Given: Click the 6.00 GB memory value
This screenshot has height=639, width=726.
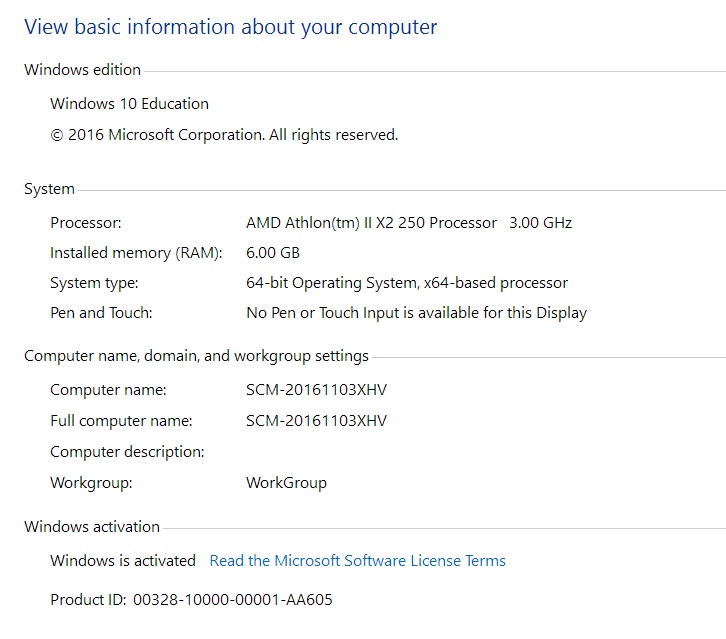Looking at the screenshot, I should (x=273, y=253).
